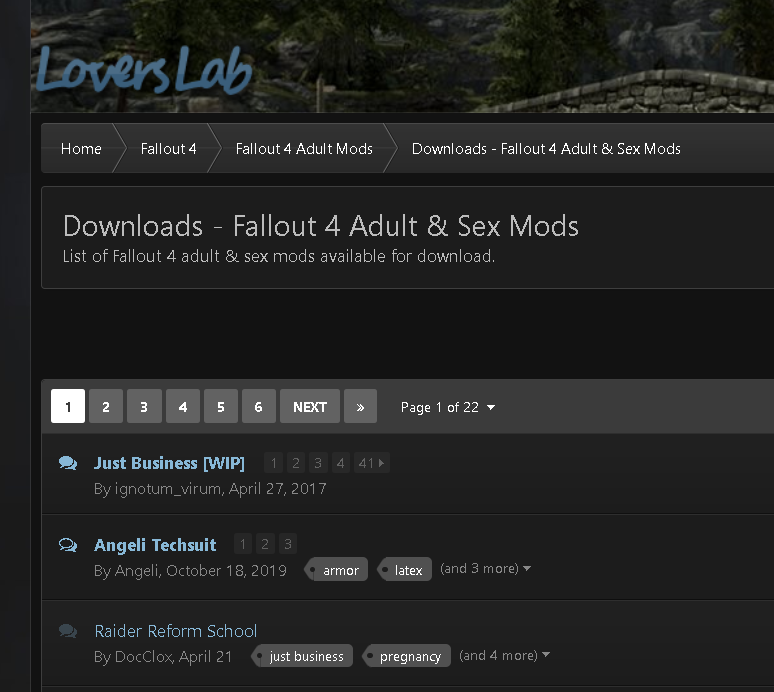Select the just business tag
The width and height of the screenshot is (774, 692).
pyautogui.click(x=302, y=656)
